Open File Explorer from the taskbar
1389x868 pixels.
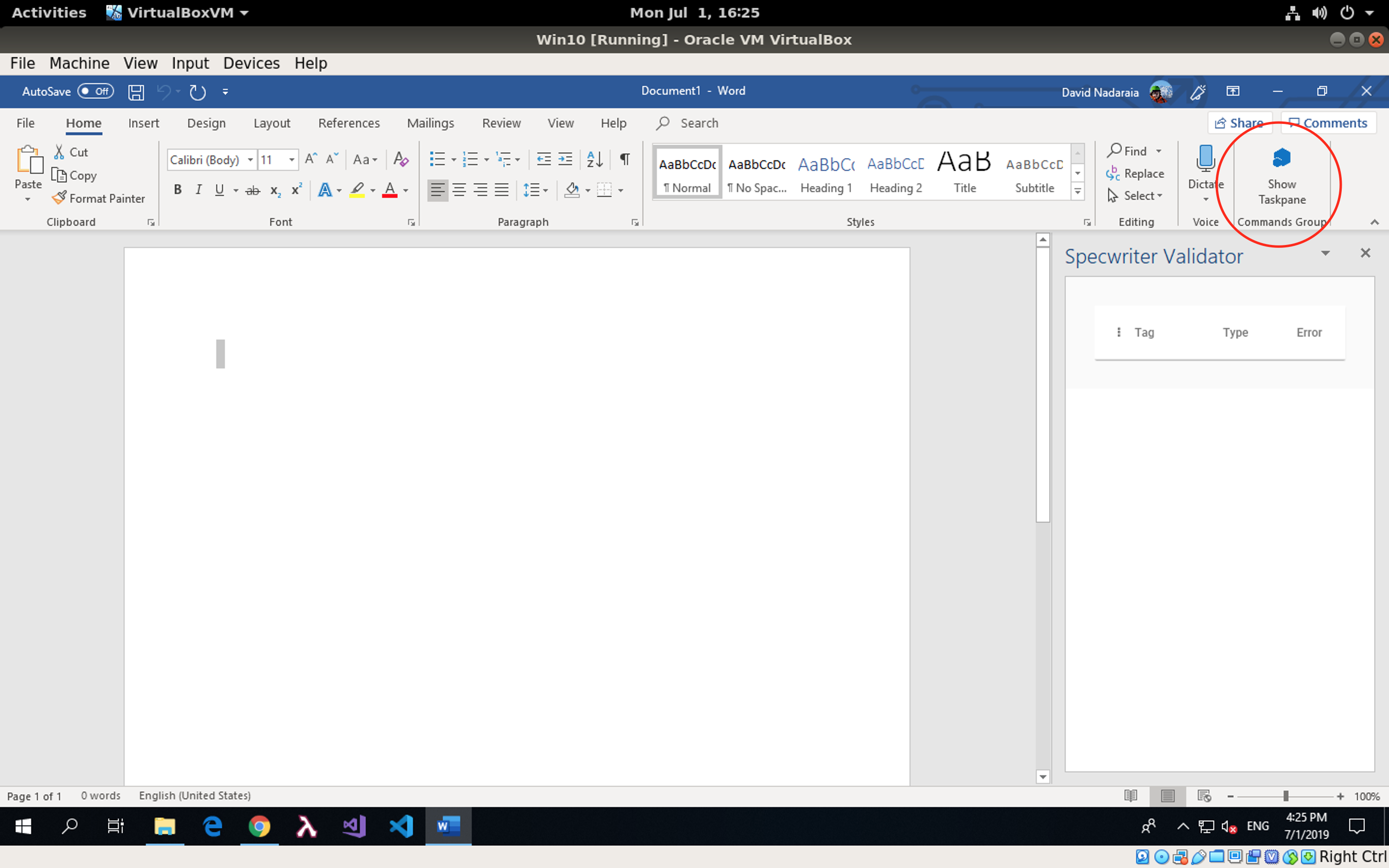pyautogui.click(x=165, y=827)
